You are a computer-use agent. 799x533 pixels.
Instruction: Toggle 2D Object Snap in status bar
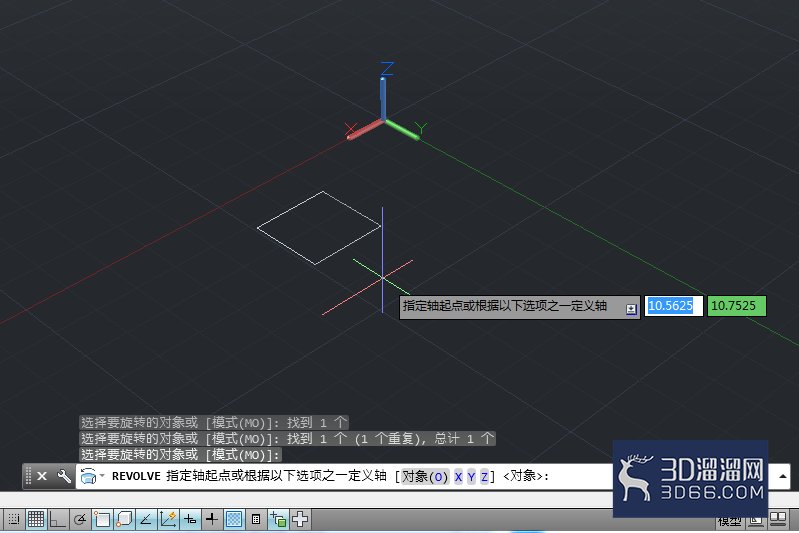point(101,519)
